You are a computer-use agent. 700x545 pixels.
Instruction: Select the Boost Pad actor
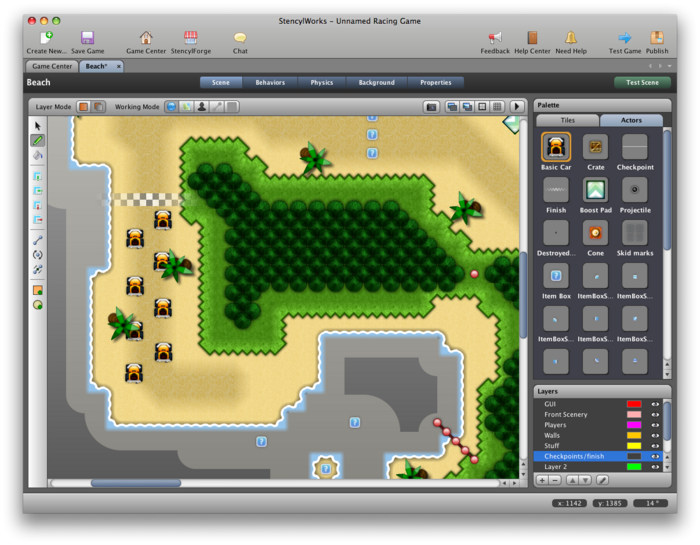point(596,190)
